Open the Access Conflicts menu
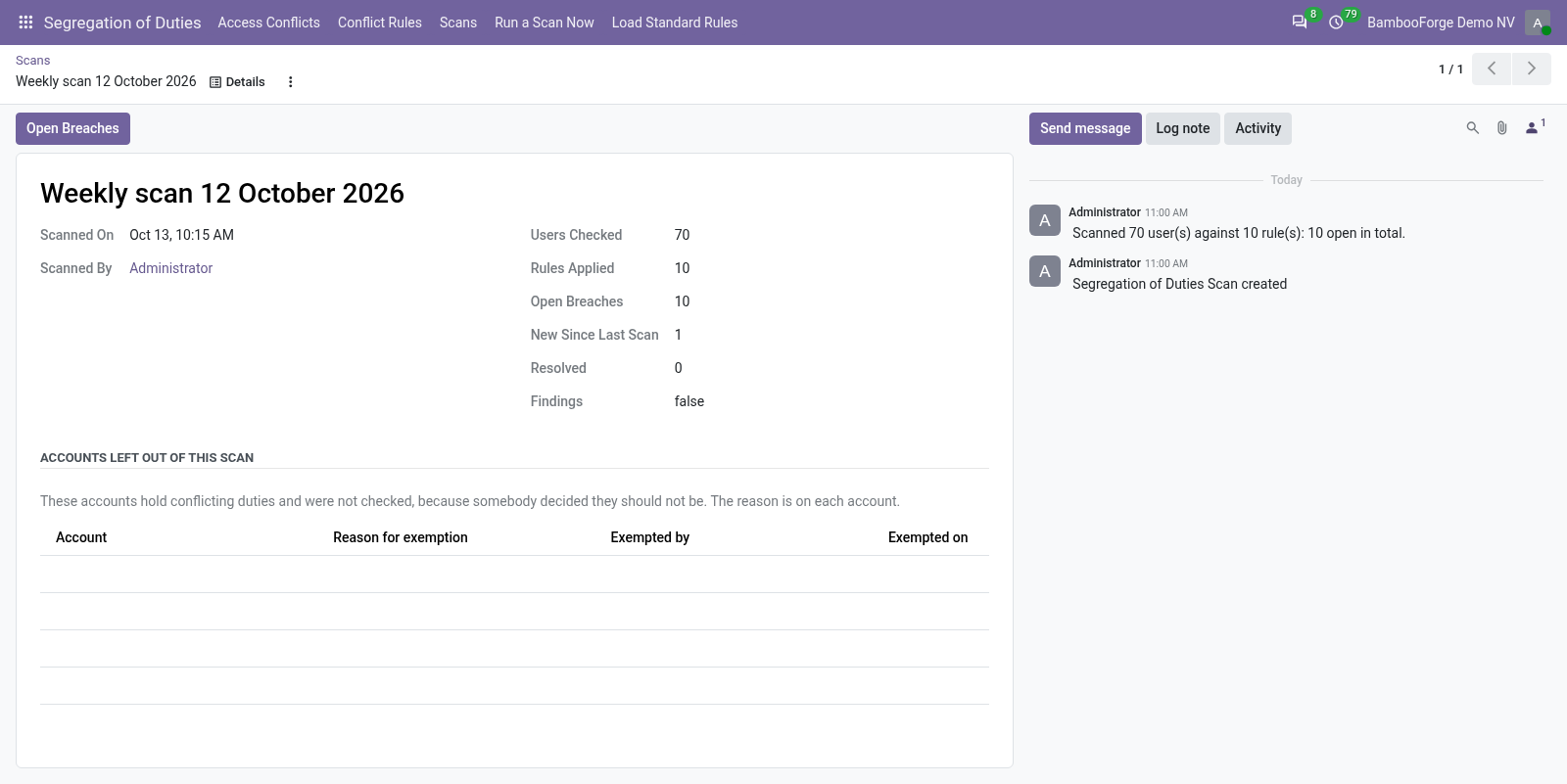 tap(269, 23)
